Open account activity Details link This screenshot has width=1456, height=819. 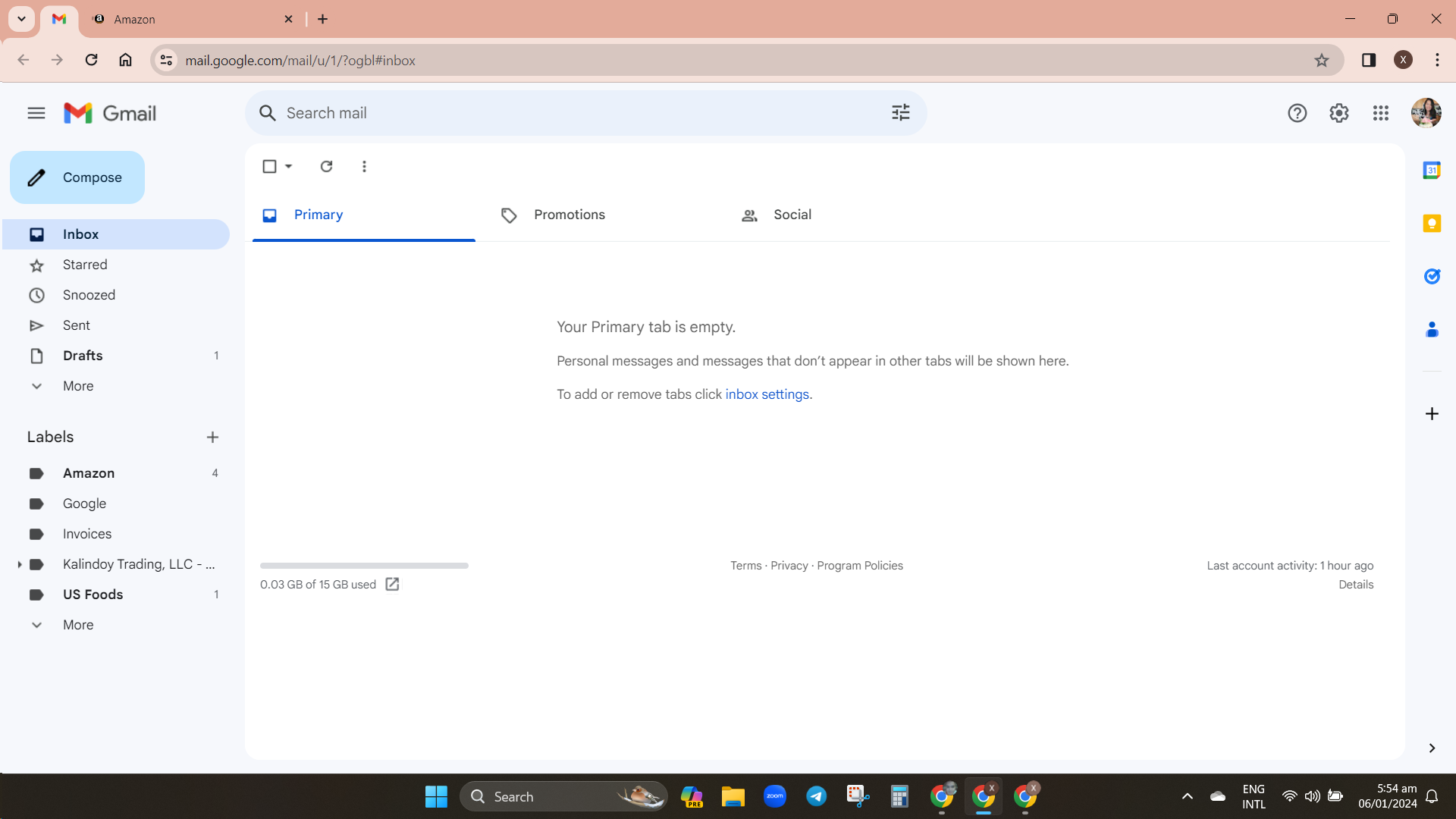point(1356,585)
